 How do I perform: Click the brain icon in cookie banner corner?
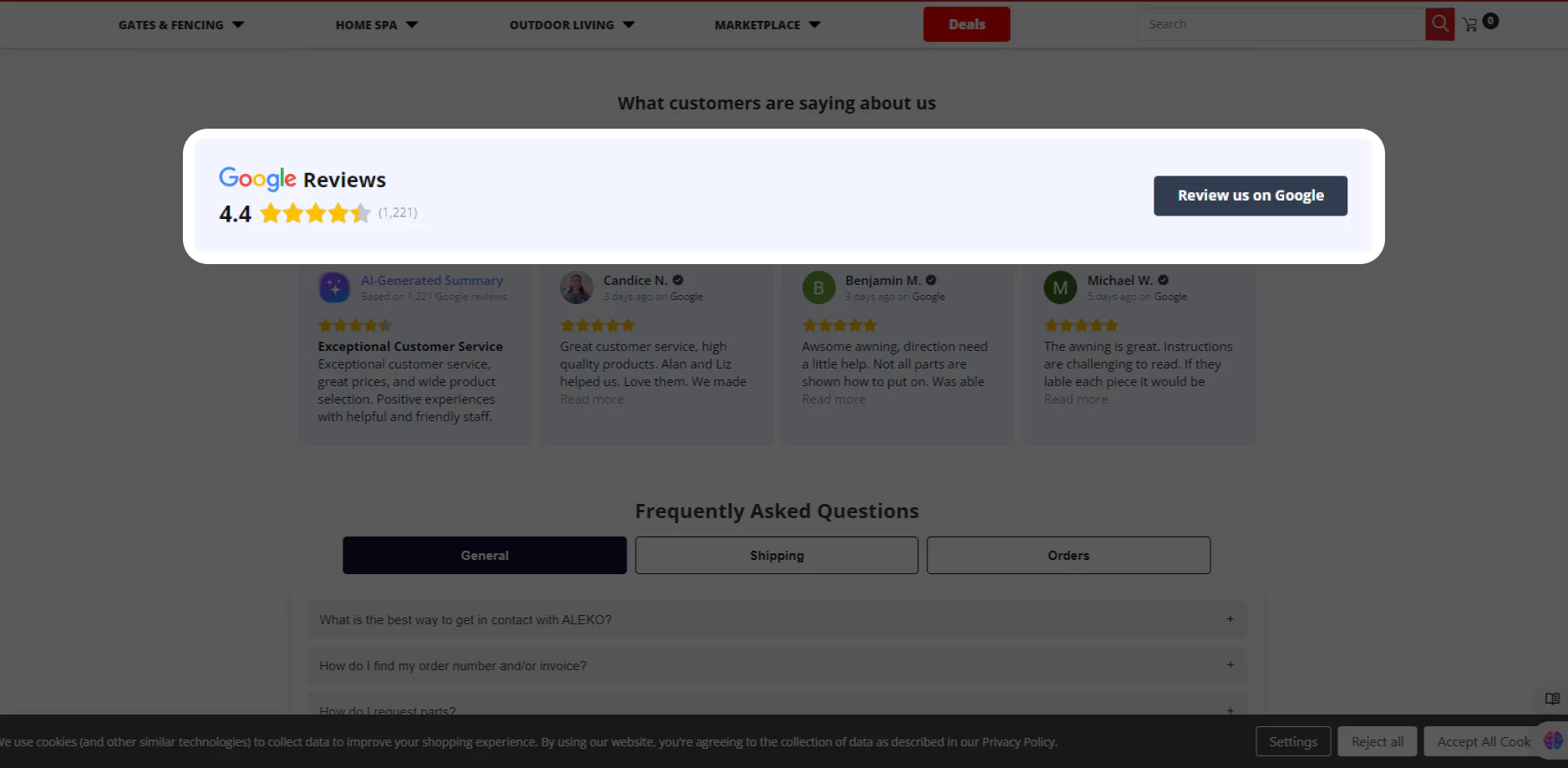coord(1553,740)
